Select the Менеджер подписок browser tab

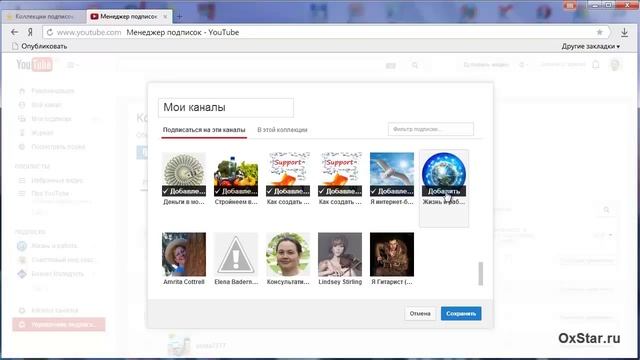tap(129, 17)
